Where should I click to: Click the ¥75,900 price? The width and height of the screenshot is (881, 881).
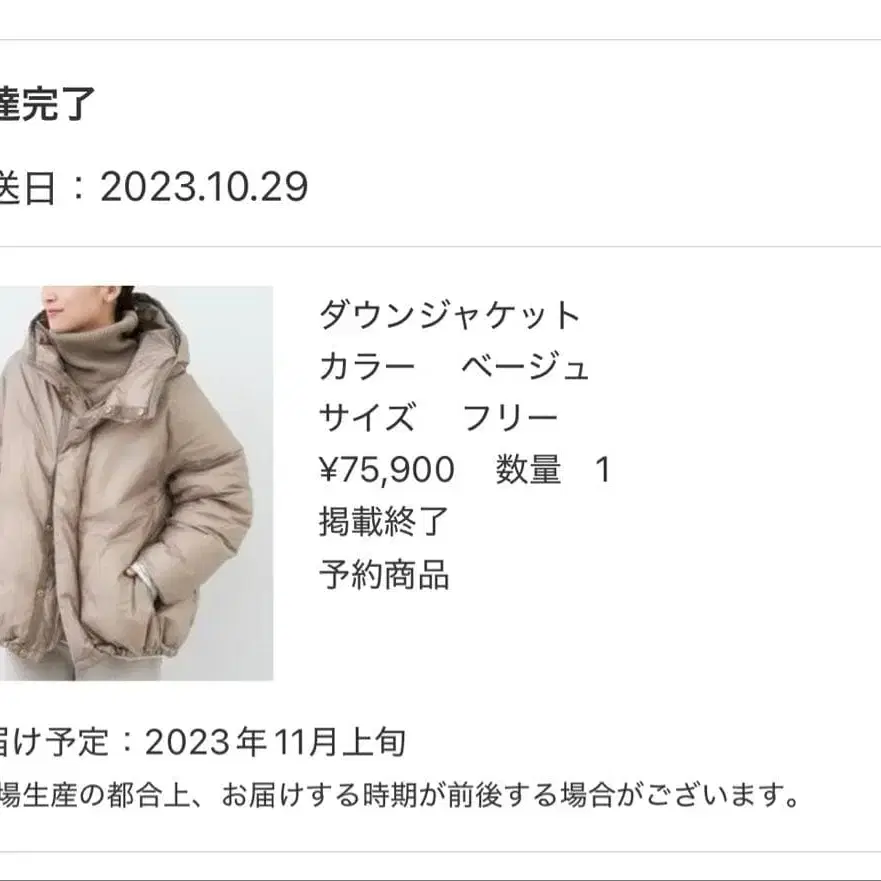387,470
